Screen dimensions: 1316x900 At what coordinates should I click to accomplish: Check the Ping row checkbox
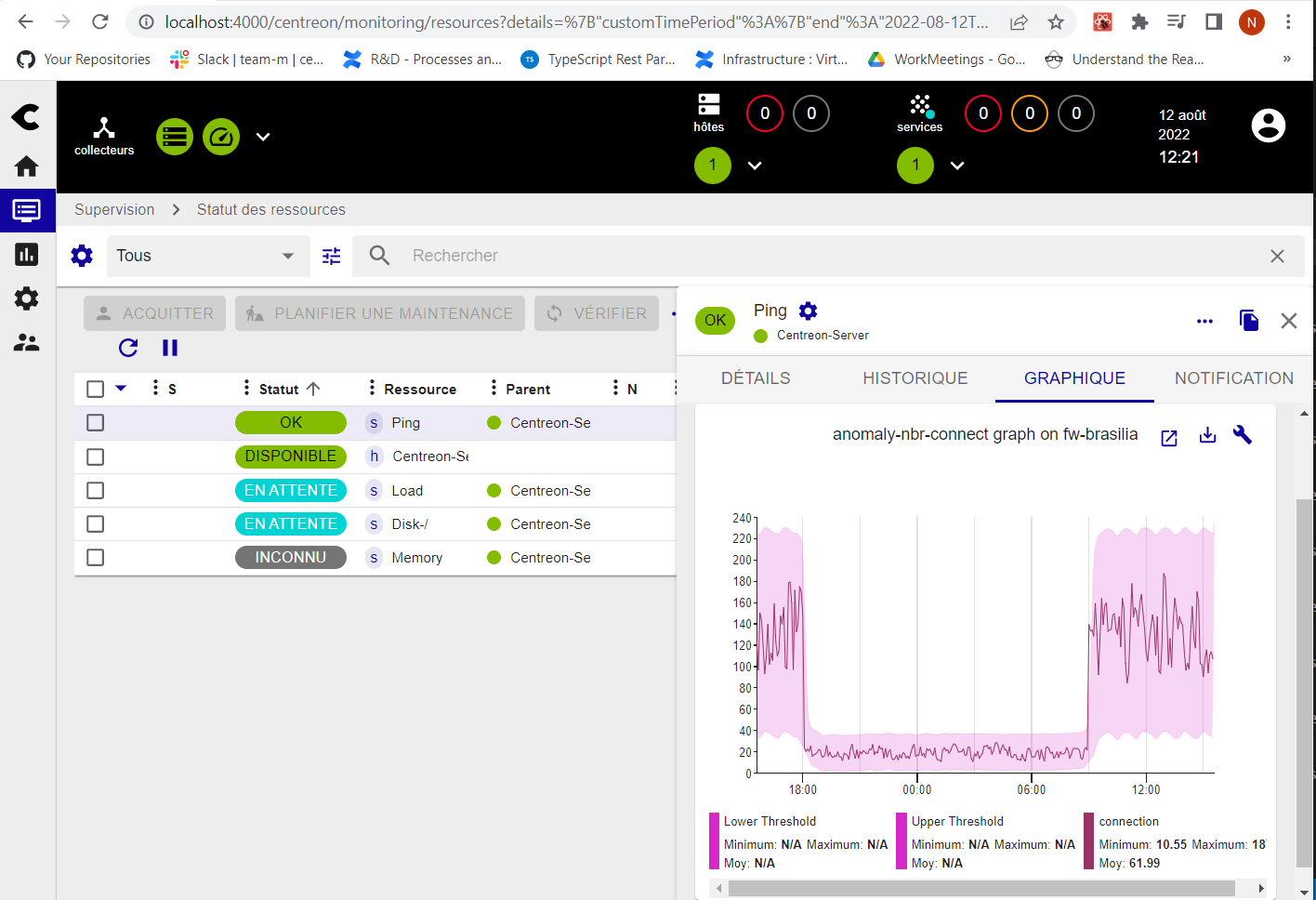tap(95, 423)
